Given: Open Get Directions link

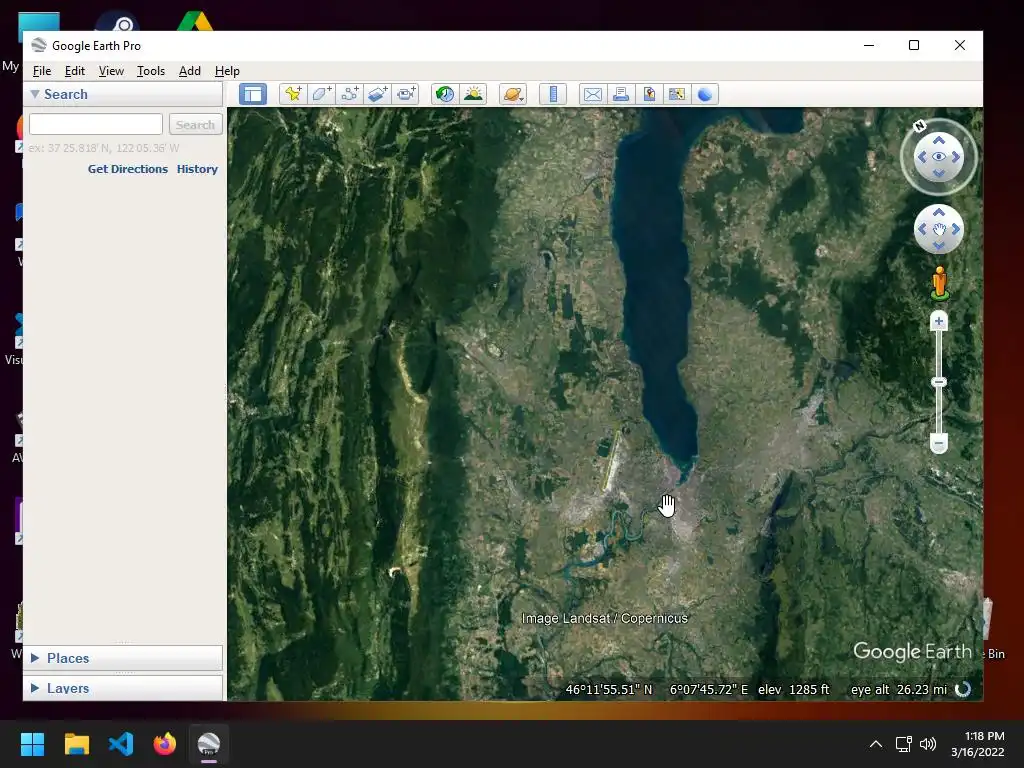Looking at the screenshot, I should (128, 168).
